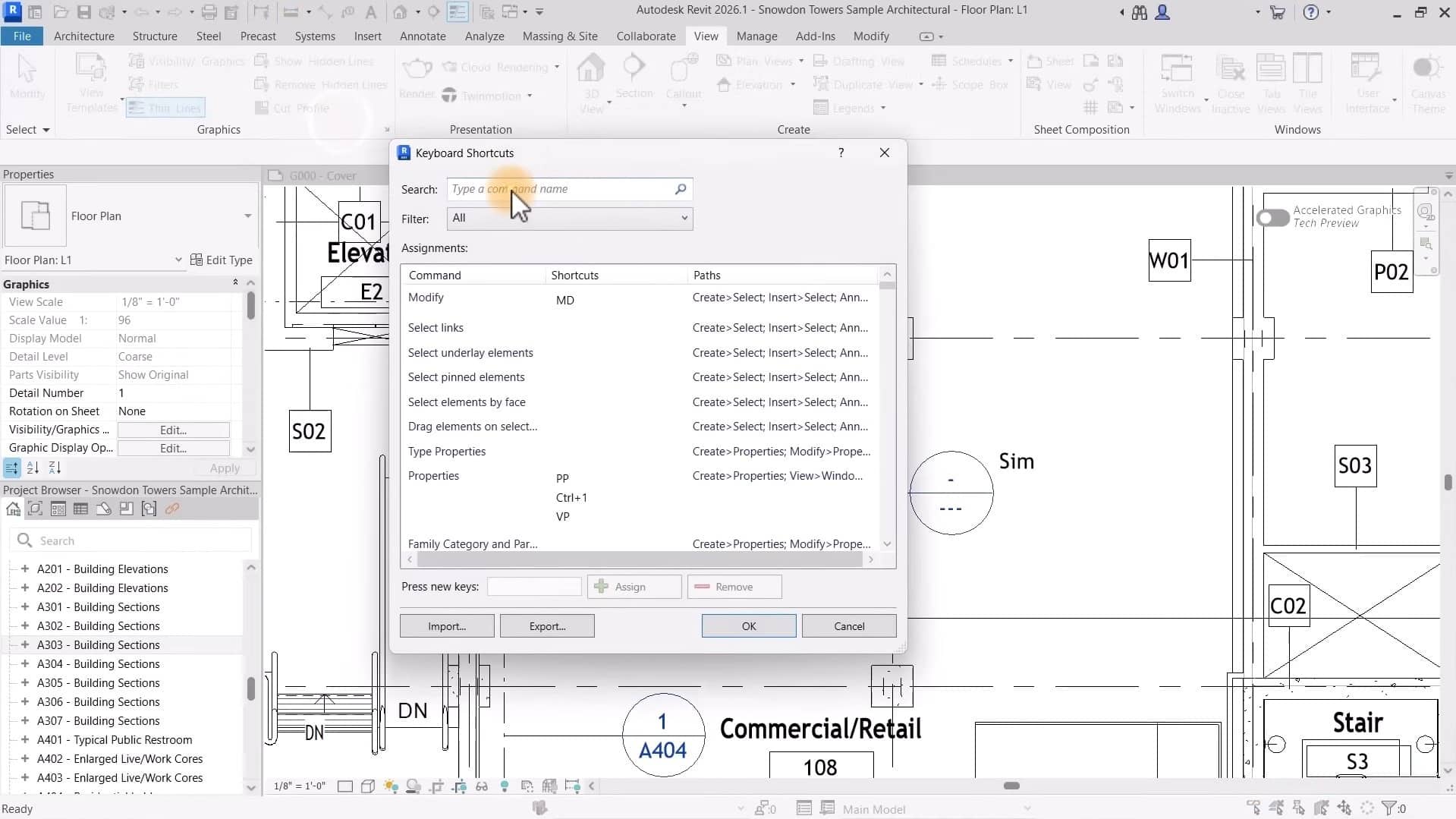Toggle Drag Elements on Selection status icon
This screenshot has width=1456, height=819.
coord(1344,808)
